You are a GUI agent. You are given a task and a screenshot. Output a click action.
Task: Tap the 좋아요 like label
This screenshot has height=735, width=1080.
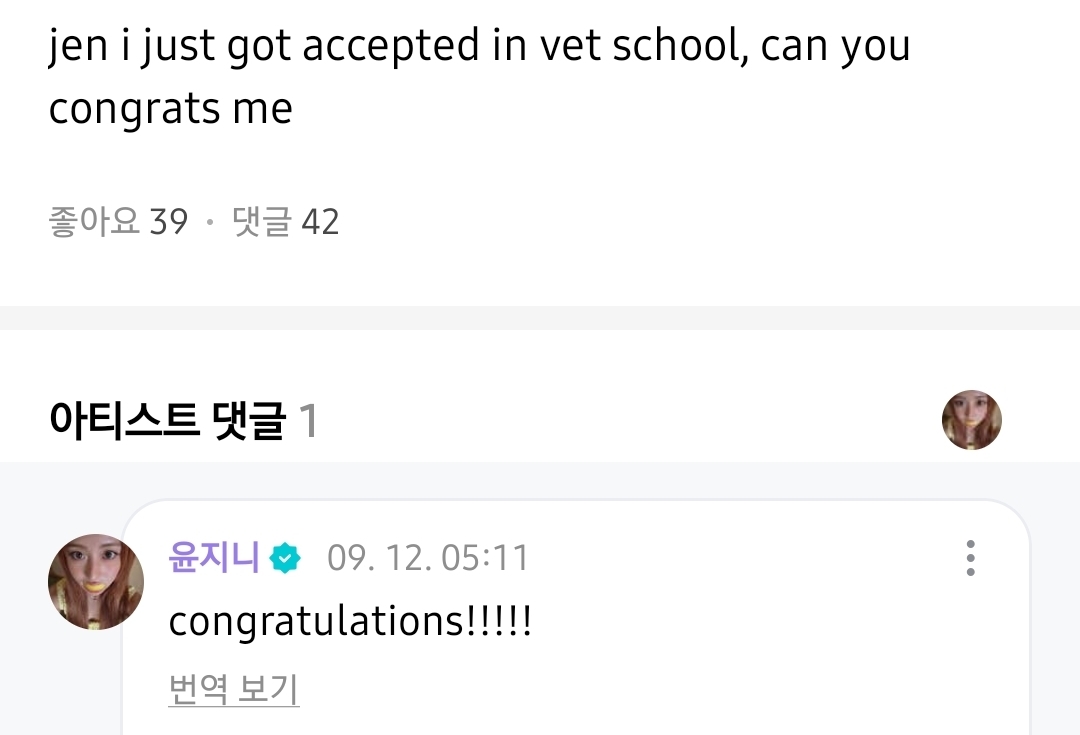tap(94, 221)
